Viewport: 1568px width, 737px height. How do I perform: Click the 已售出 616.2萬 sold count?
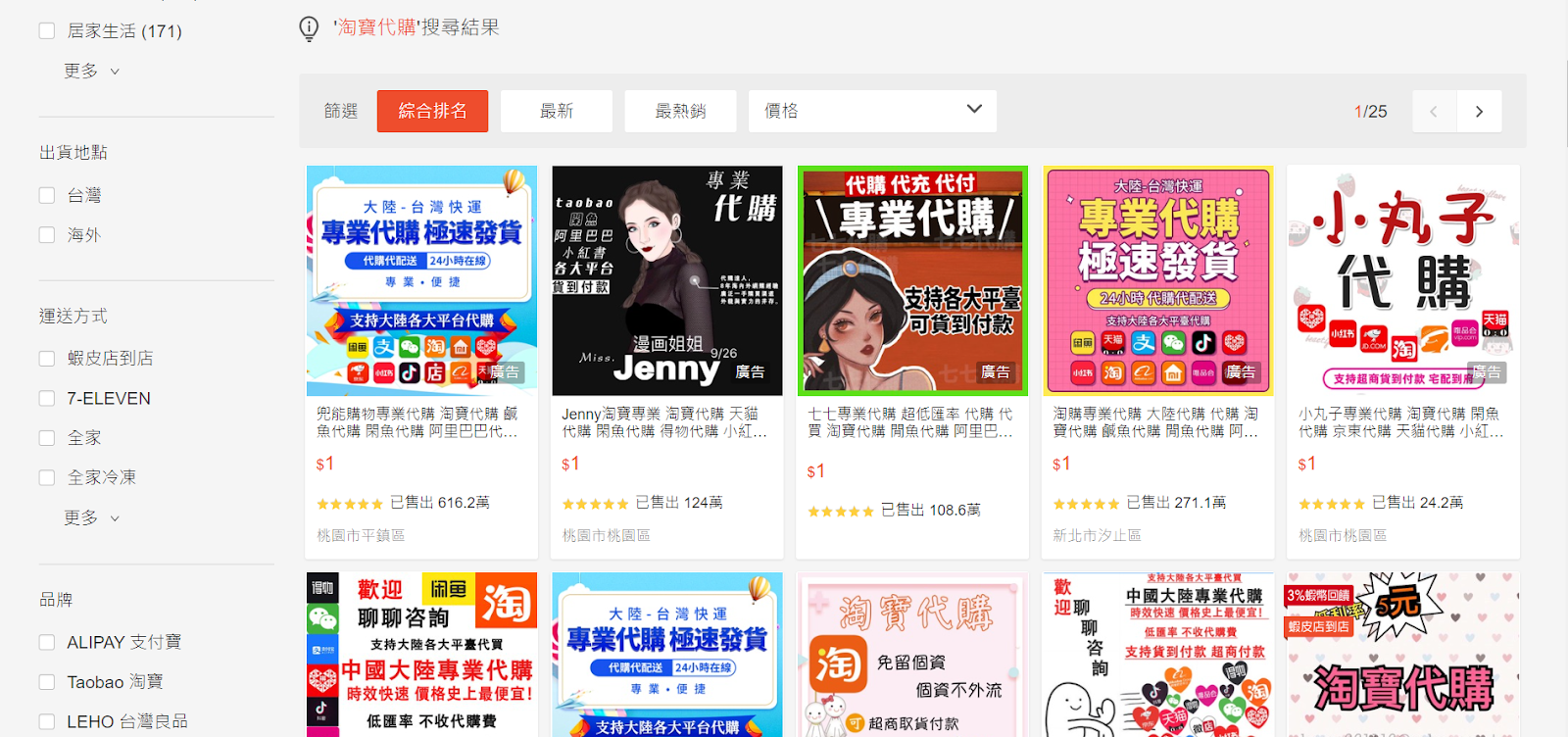coord(440,503)
